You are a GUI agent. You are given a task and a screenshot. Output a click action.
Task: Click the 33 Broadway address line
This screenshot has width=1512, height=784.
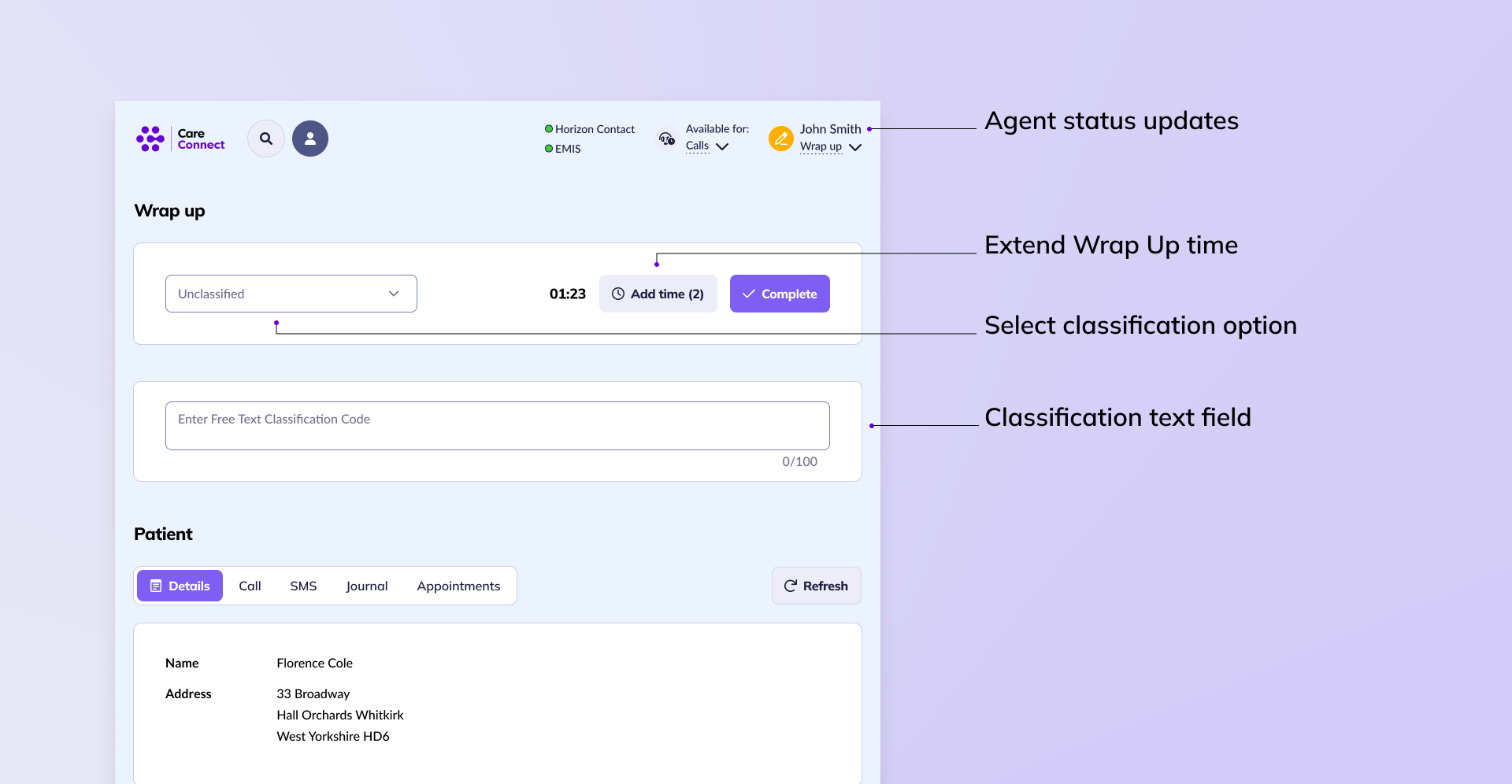(x=313, y=693)
